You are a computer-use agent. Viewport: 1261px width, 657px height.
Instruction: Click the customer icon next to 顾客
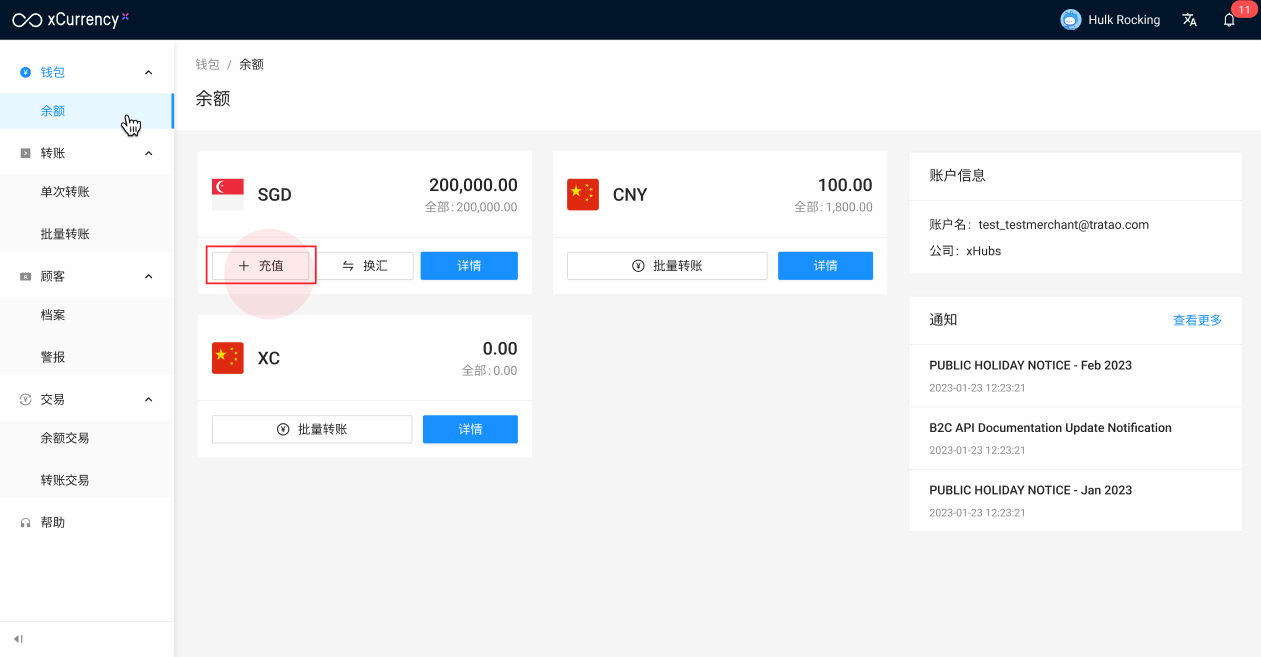click(x=25, y=276)
